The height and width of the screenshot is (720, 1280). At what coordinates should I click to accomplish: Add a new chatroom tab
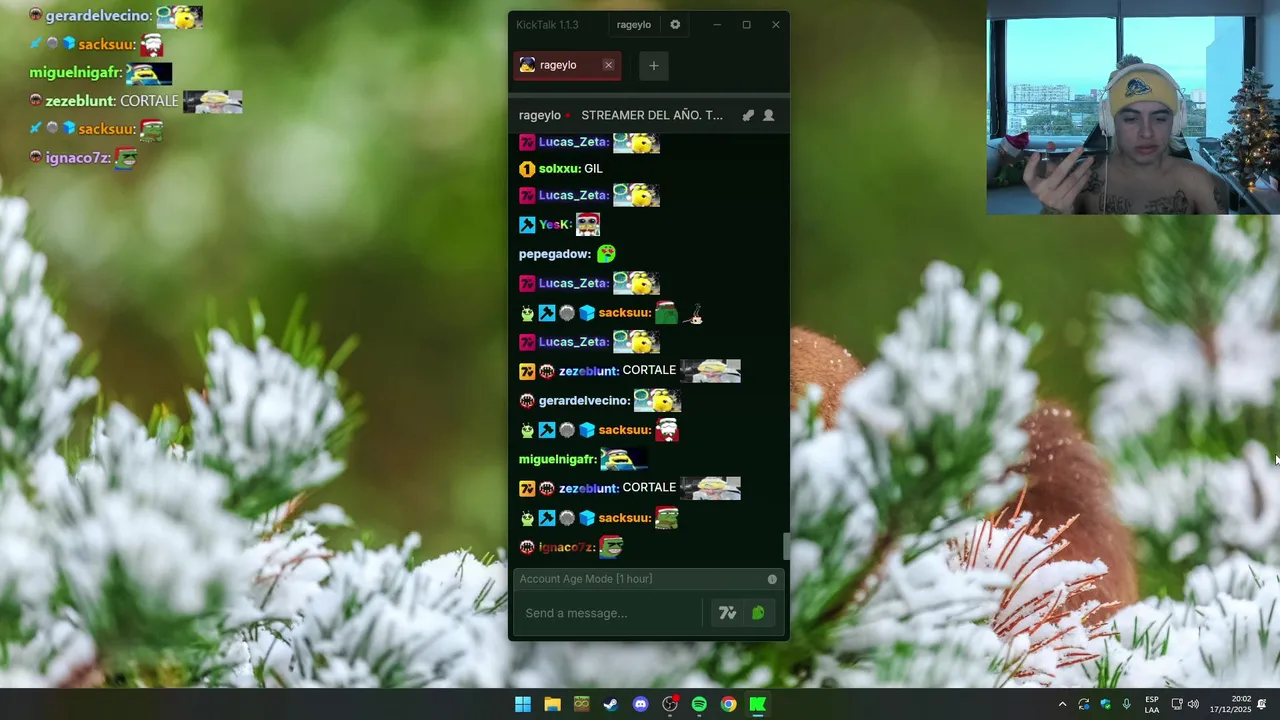(653, 66)
